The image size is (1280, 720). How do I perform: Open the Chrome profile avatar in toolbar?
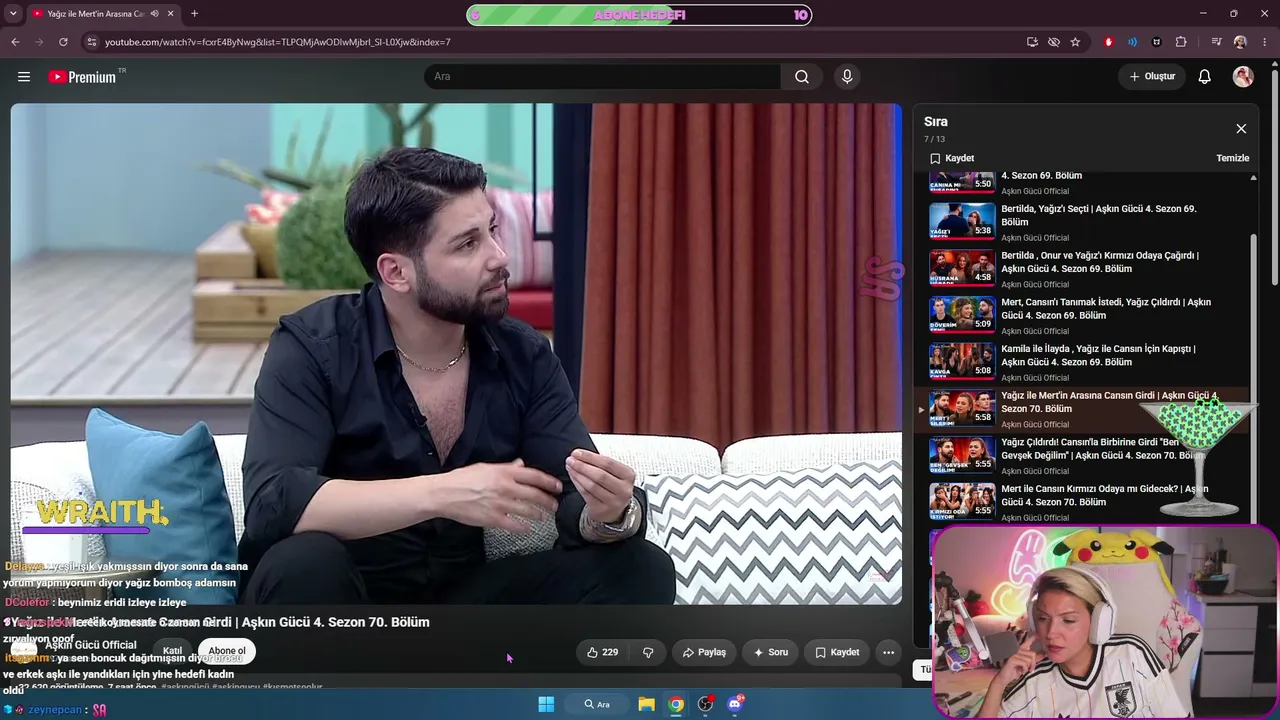tap(1240, 42)
